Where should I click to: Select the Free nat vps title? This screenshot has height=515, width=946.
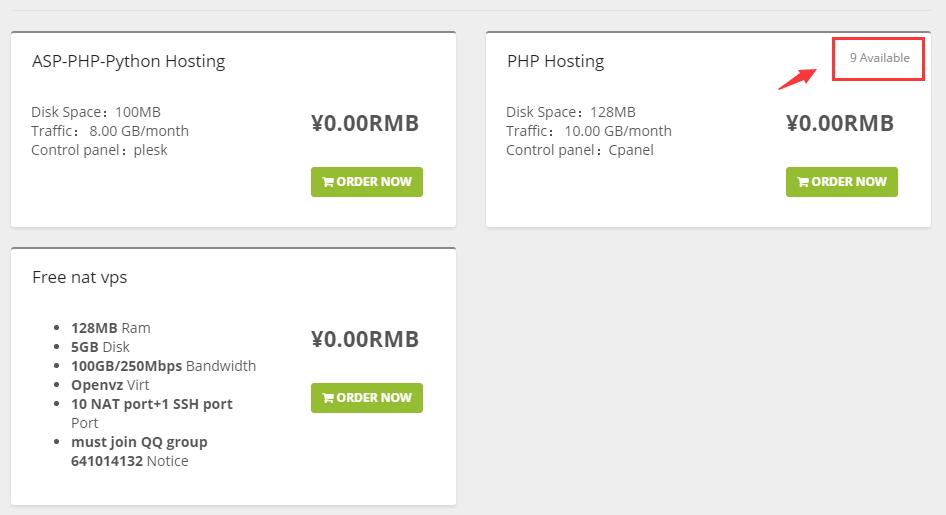point(79,277)
